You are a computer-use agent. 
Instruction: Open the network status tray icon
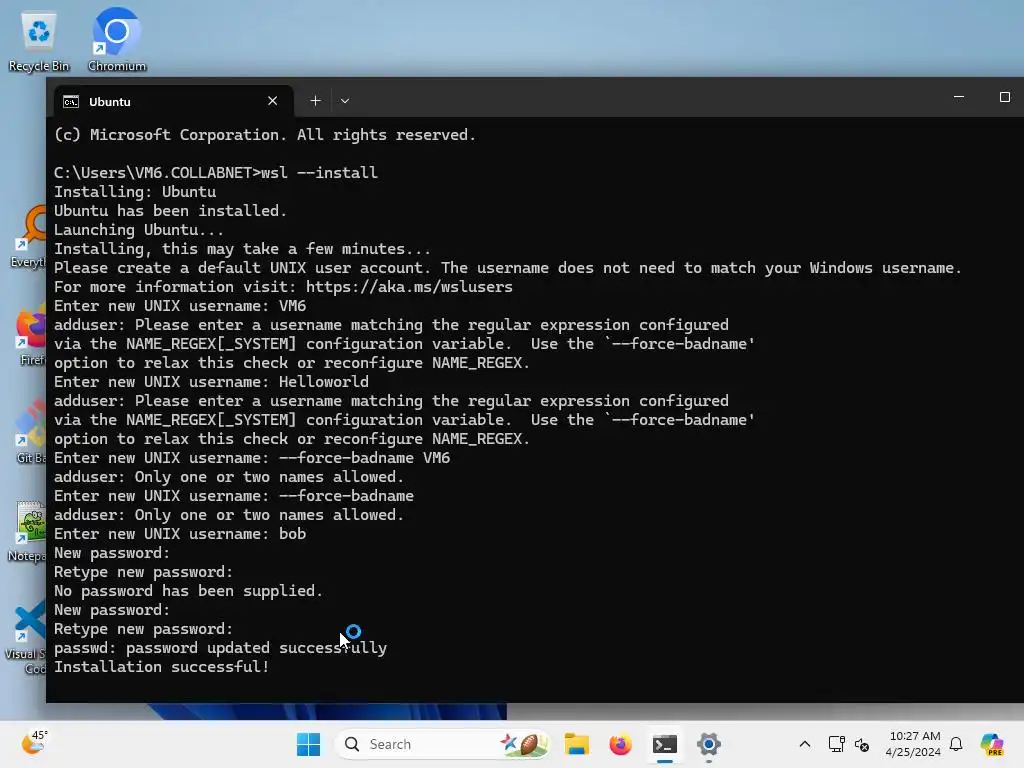point(836,744)
